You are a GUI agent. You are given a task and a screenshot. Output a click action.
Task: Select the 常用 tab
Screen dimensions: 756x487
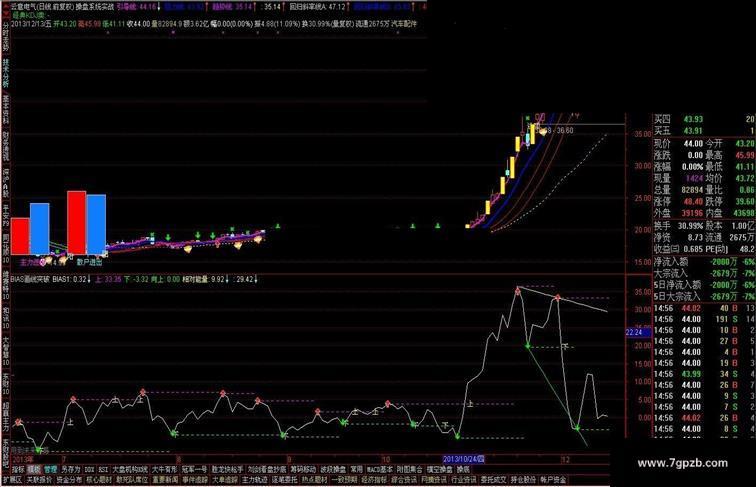[357, 469]
